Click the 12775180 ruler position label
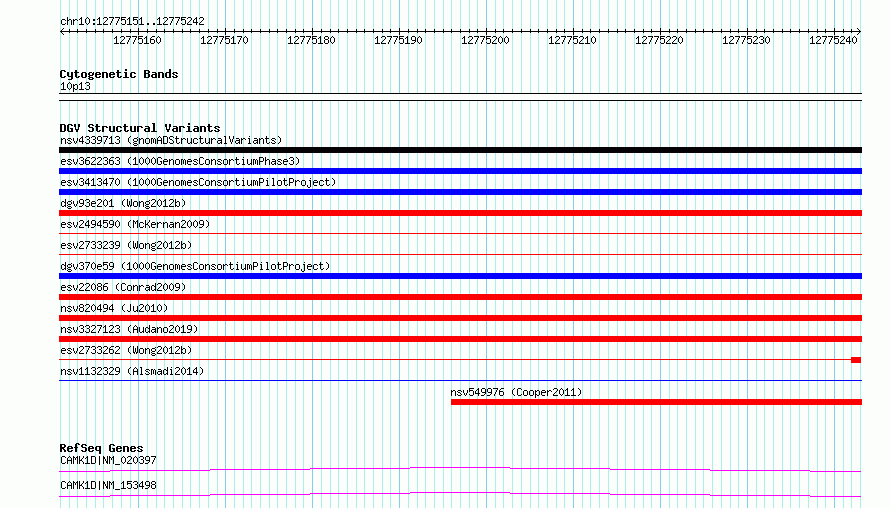 [x=311, y=40]
